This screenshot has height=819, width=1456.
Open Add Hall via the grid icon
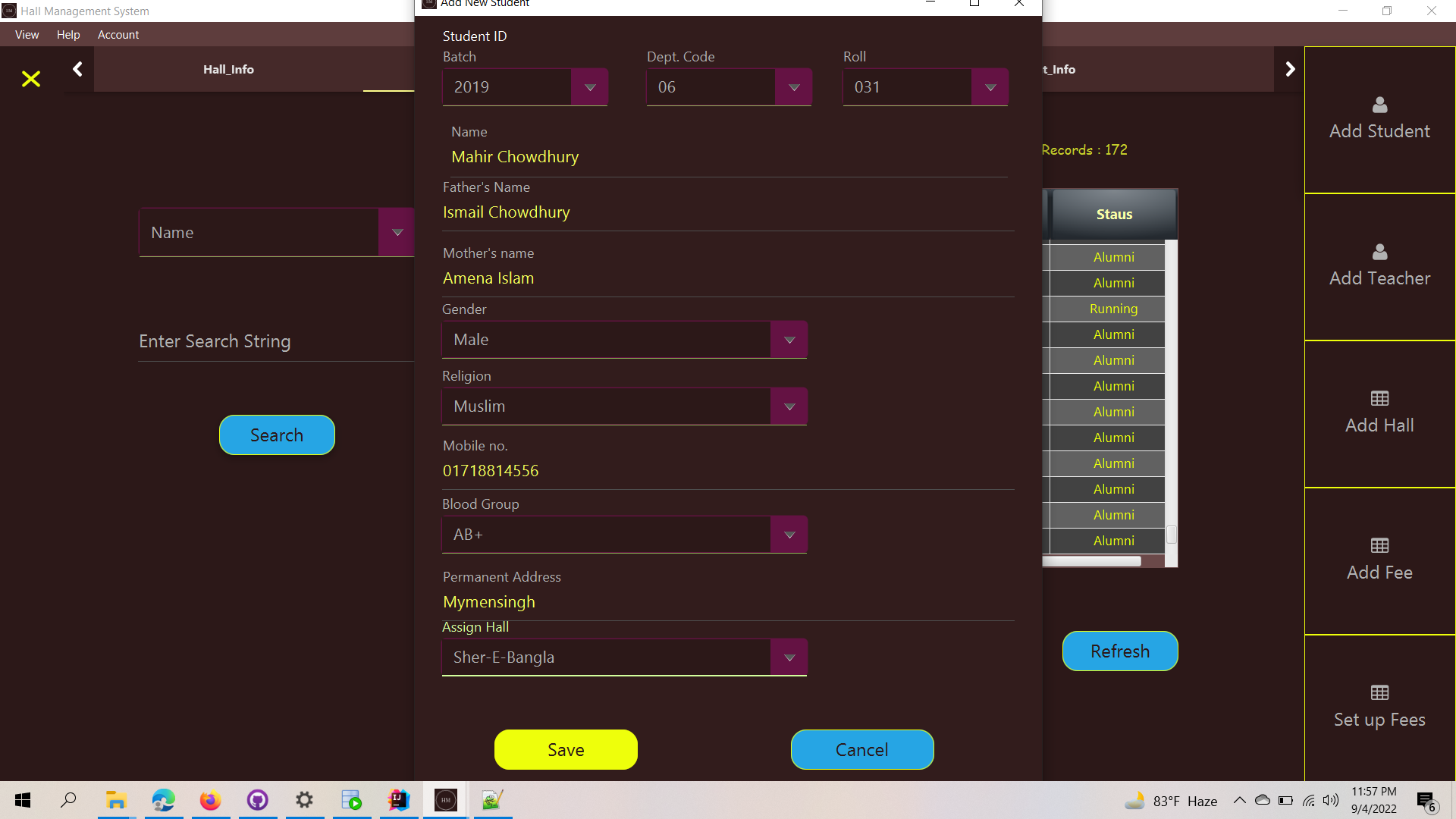coord(1379,398)
